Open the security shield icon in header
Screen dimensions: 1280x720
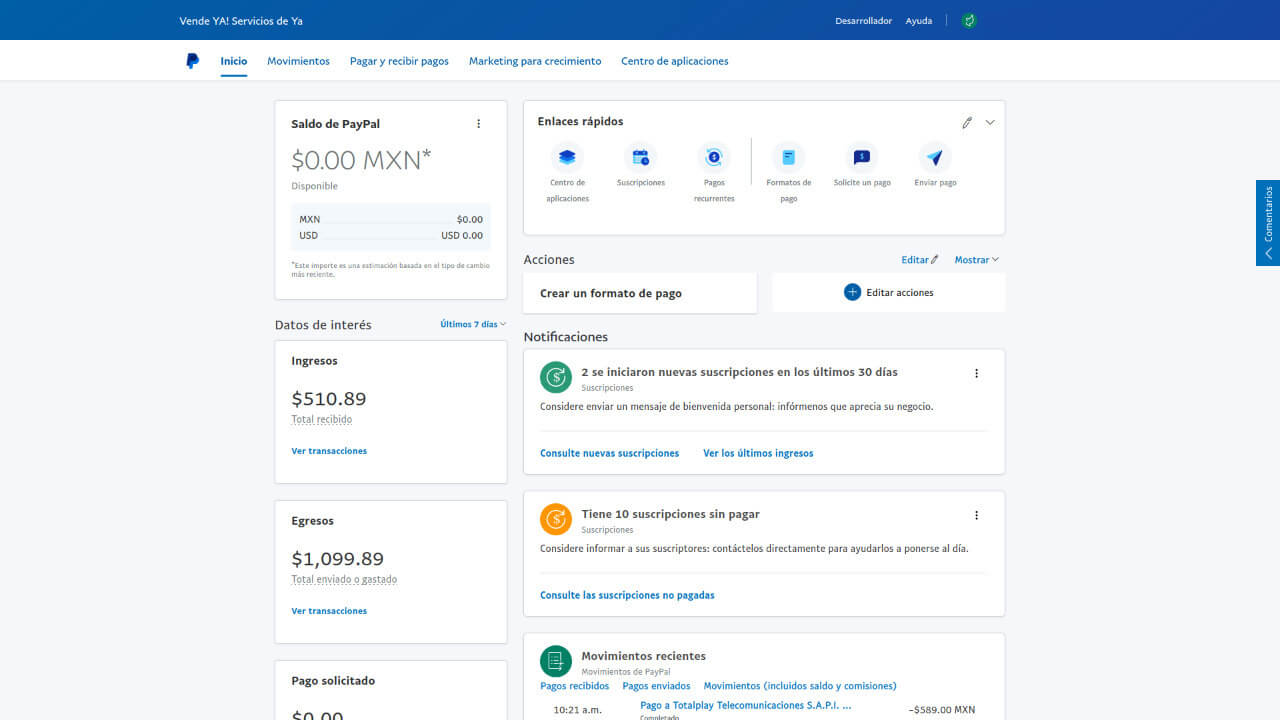[968, 20]
